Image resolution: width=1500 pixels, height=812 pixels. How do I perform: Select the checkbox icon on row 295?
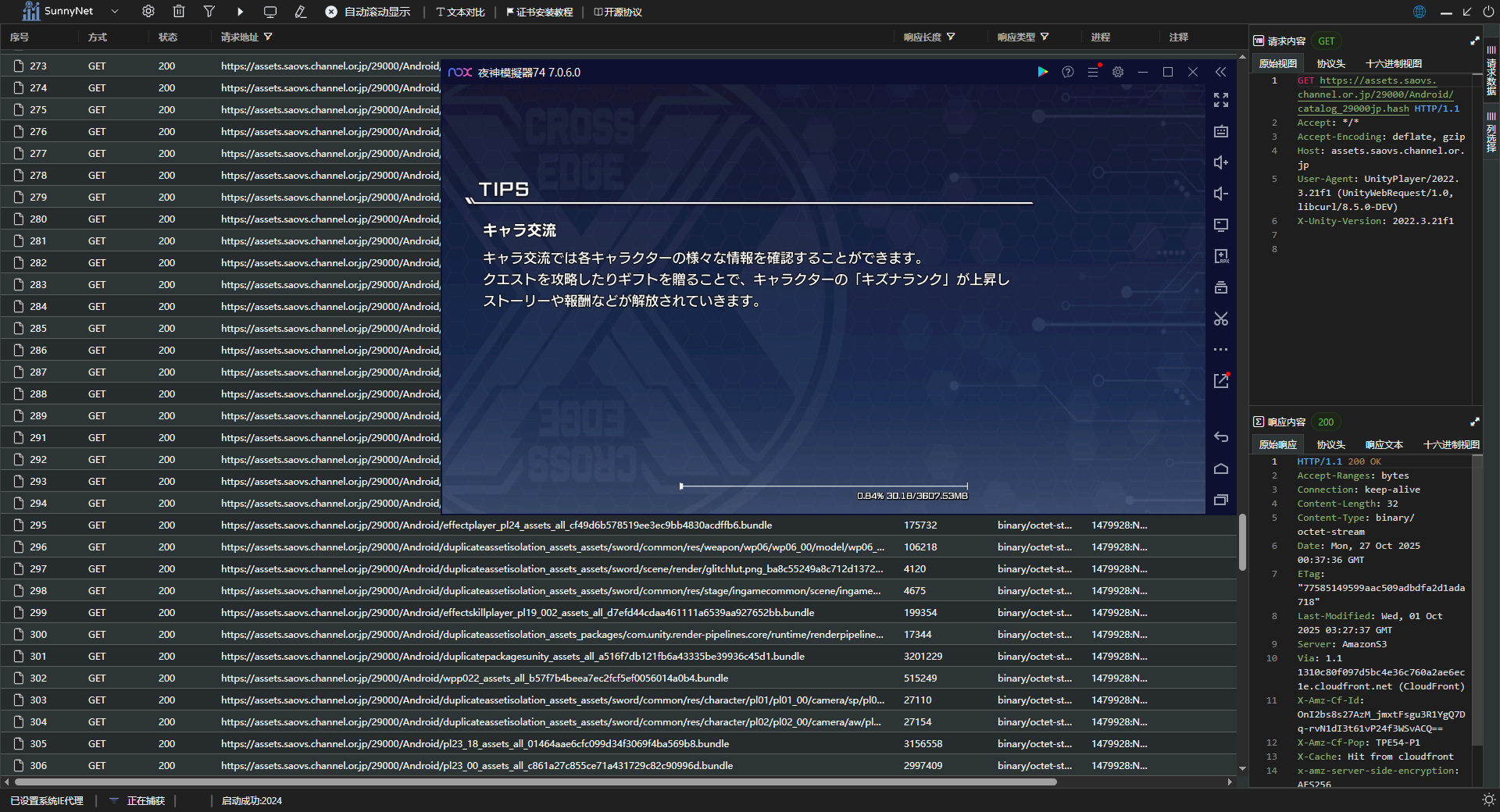tap(18, 525)
